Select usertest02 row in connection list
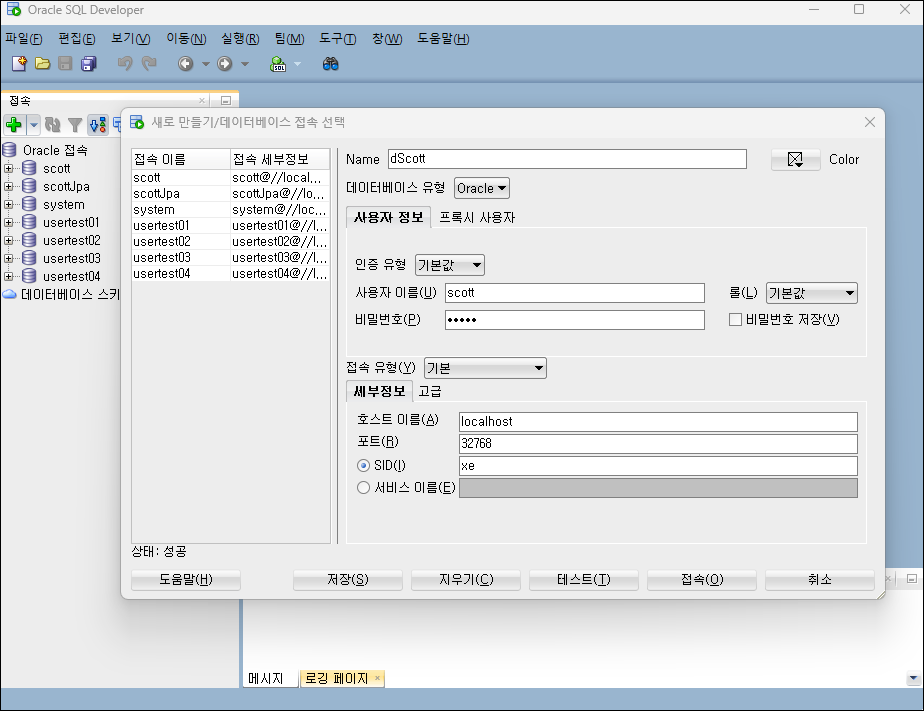Image resolution: width=924 pixels, height=711 pixels. pos(230,242)
